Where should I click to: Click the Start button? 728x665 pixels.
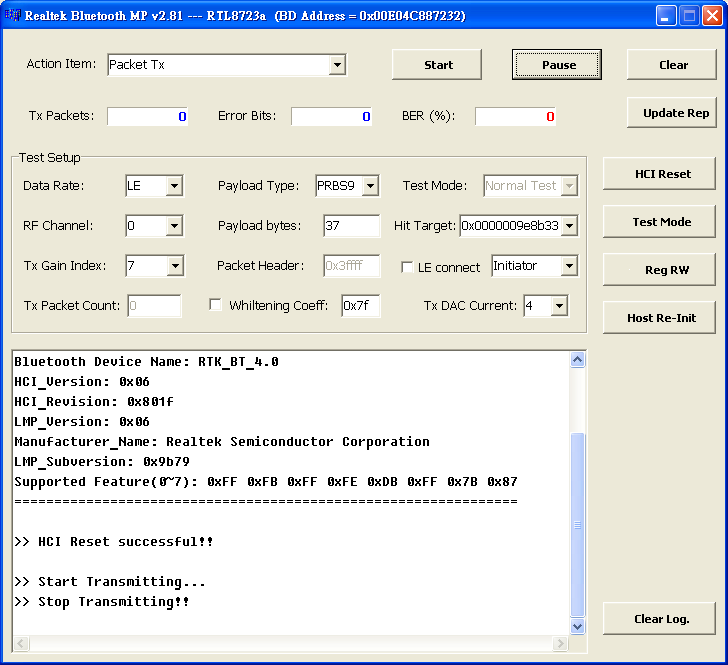click(x=437, y=65)
